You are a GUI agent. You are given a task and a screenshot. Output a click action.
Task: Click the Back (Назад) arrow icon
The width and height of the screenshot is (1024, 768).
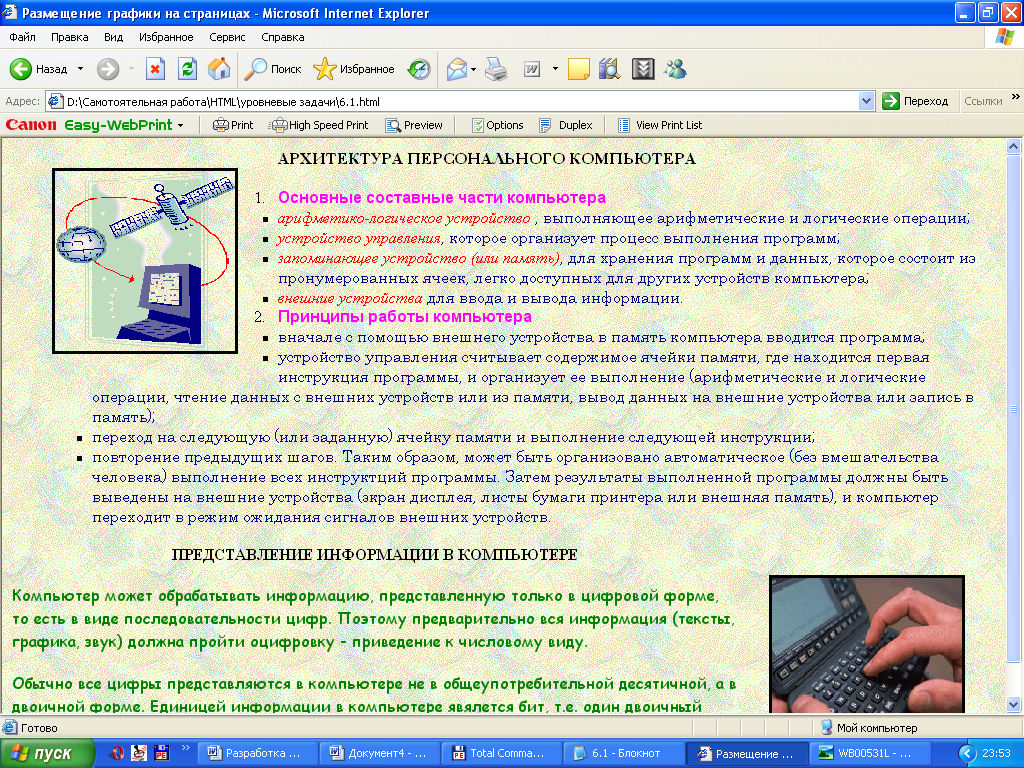pyautogui.click(x=21, y=69)
